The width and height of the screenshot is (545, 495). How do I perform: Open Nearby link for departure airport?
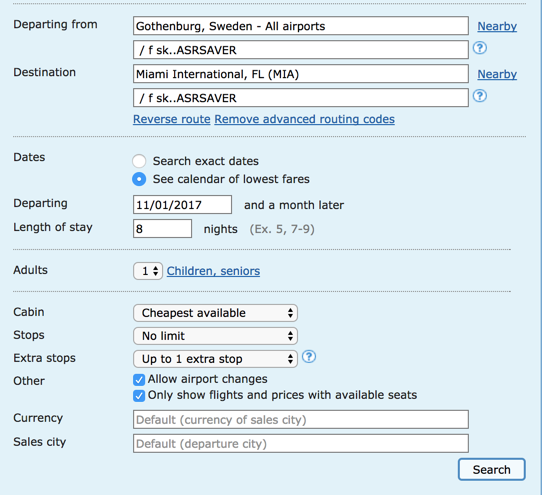(x=497, y=26)
